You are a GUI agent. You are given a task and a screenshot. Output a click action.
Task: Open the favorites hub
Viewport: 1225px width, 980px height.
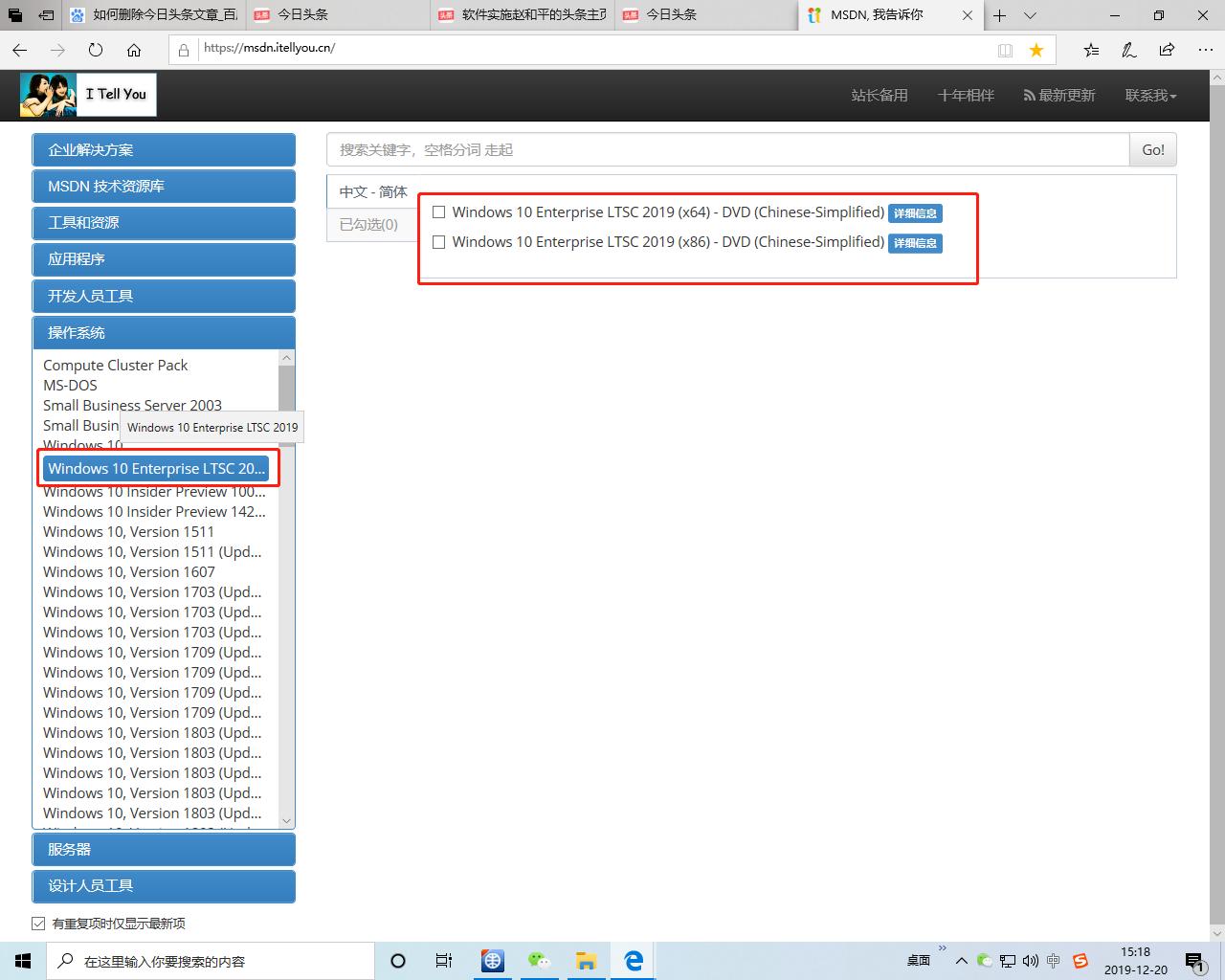click(x=1091, y=50)
